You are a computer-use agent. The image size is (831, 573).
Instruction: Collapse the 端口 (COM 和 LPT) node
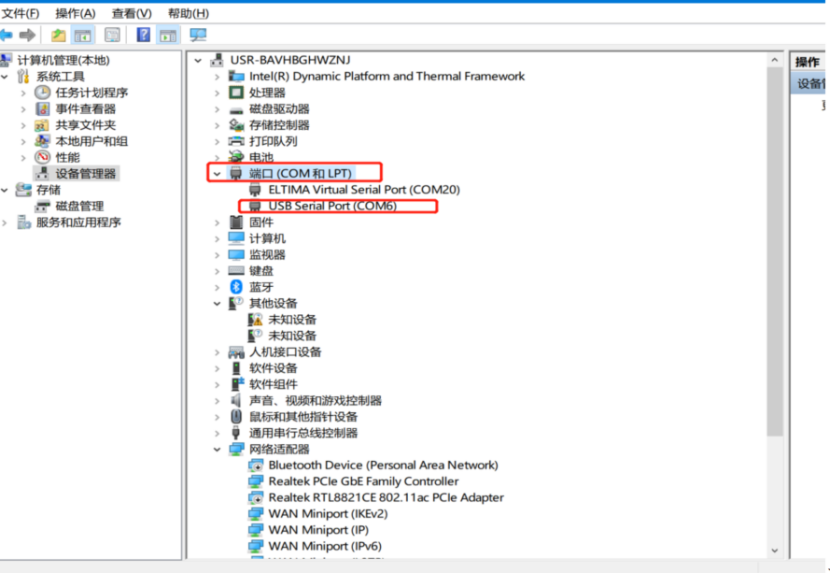[217, 174]
